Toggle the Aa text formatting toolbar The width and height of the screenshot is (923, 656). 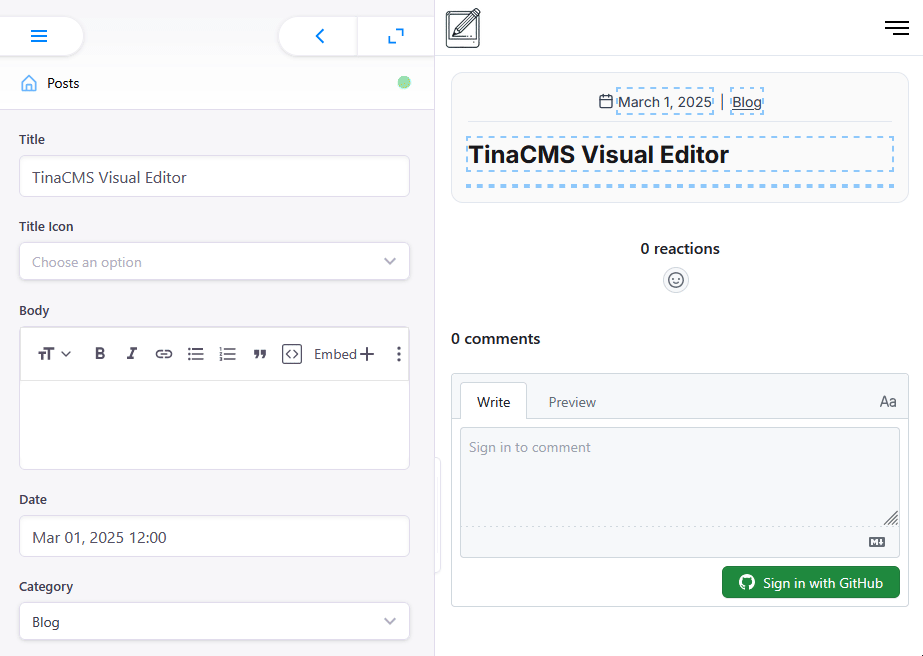[x=888, y=402]
